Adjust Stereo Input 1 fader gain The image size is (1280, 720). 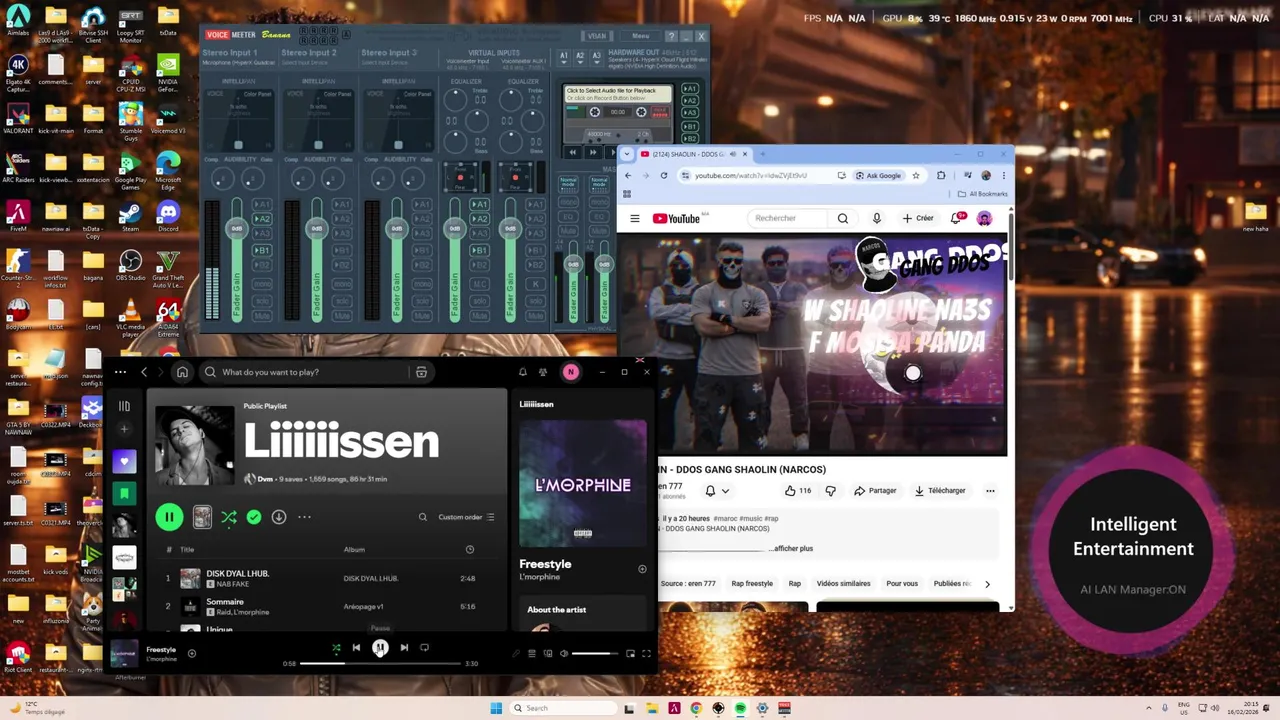click(x=237, y=229)
